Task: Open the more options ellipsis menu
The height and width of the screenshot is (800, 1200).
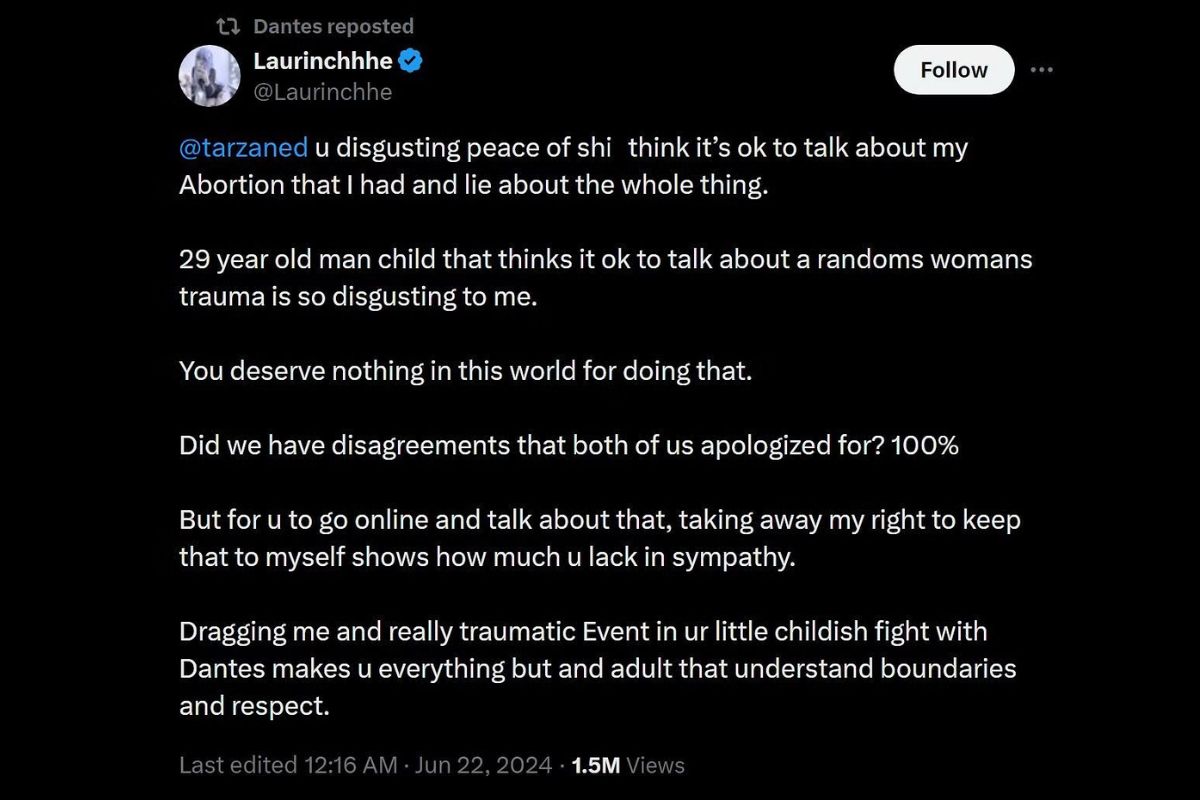Action: point(1042,70)
